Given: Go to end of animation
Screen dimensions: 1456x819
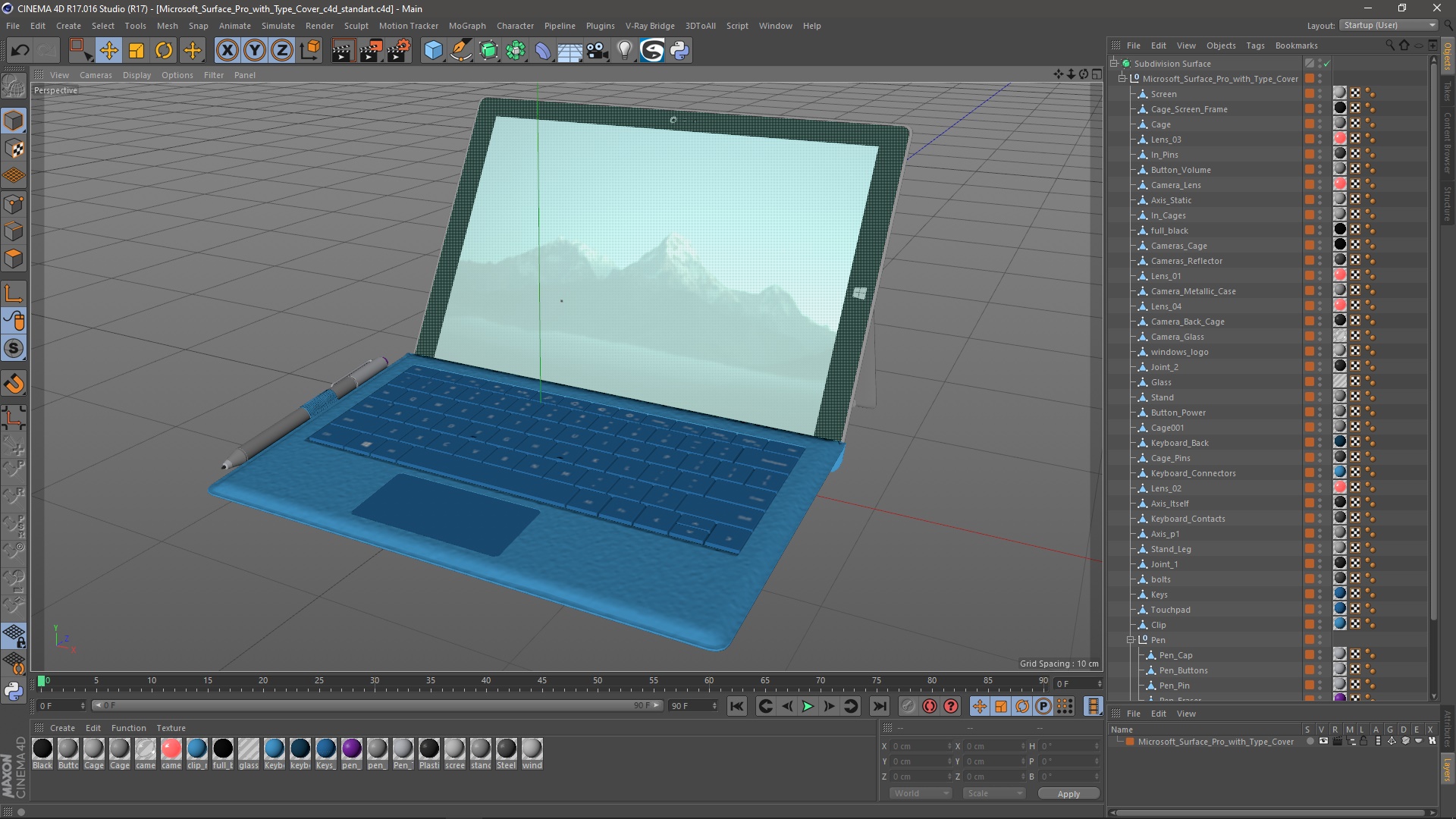Looking at the screenshot, I should coord(879,706).
